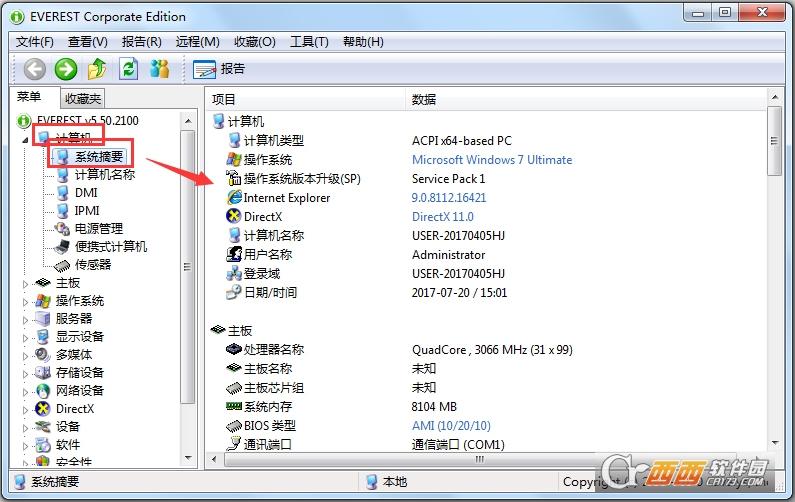Click the users icon in toolbar
Screen dimensions: 795x502
160,68
